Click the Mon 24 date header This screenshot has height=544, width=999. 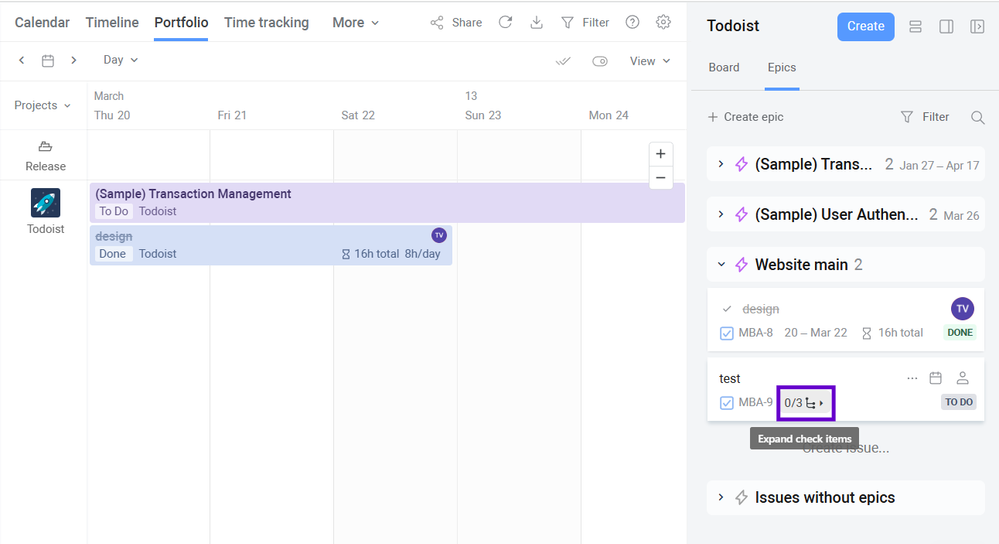pos(608,115)
